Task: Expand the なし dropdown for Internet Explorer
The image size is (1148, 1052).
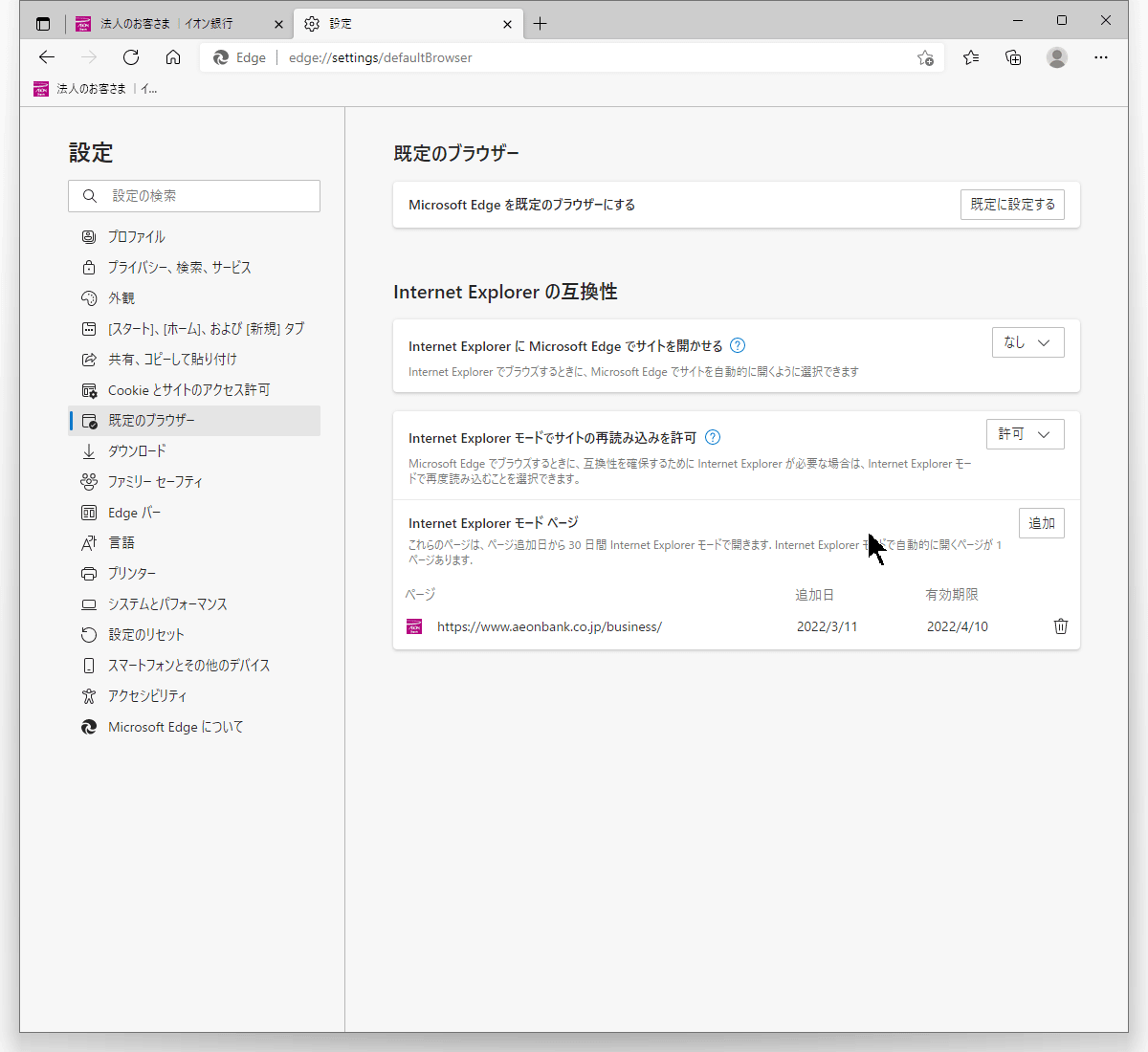Action: pos(1027,342)
